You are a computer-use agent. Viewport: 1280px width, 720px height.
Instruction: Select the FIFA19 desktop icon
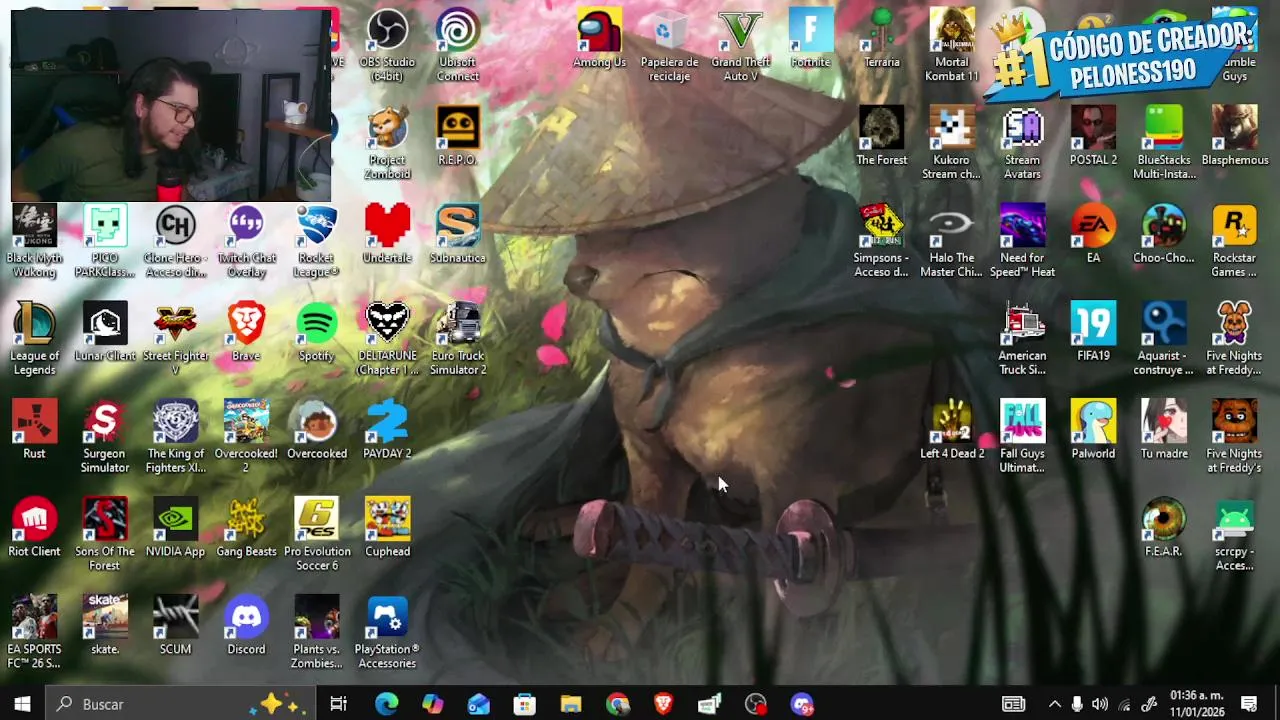tap(1093, 333)
